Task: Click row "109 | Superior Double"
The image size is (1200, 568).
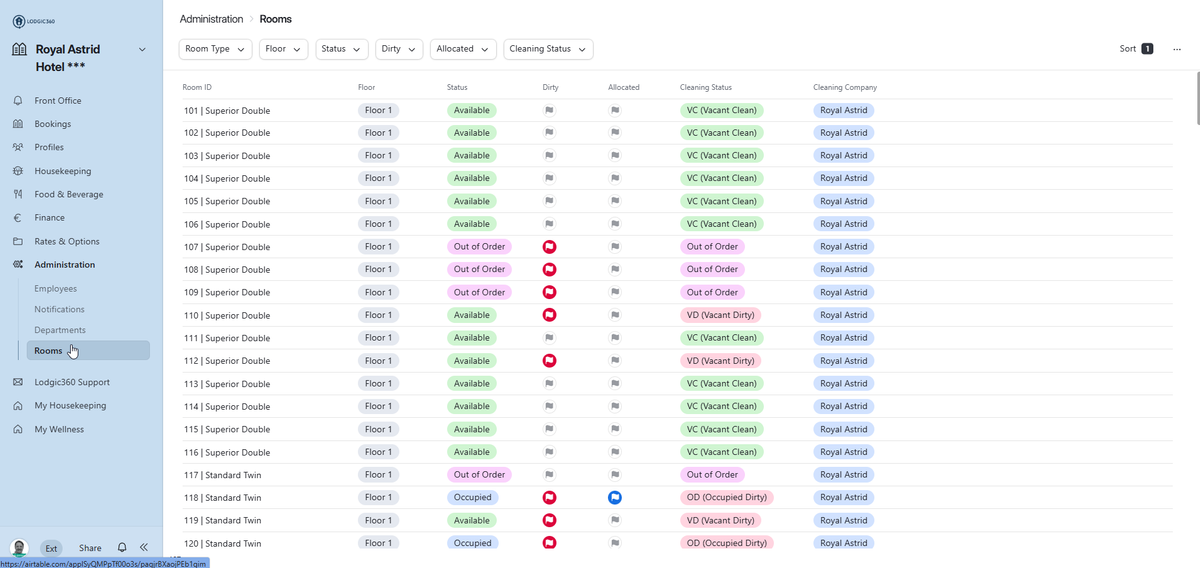Action: (x=677, y=292)
